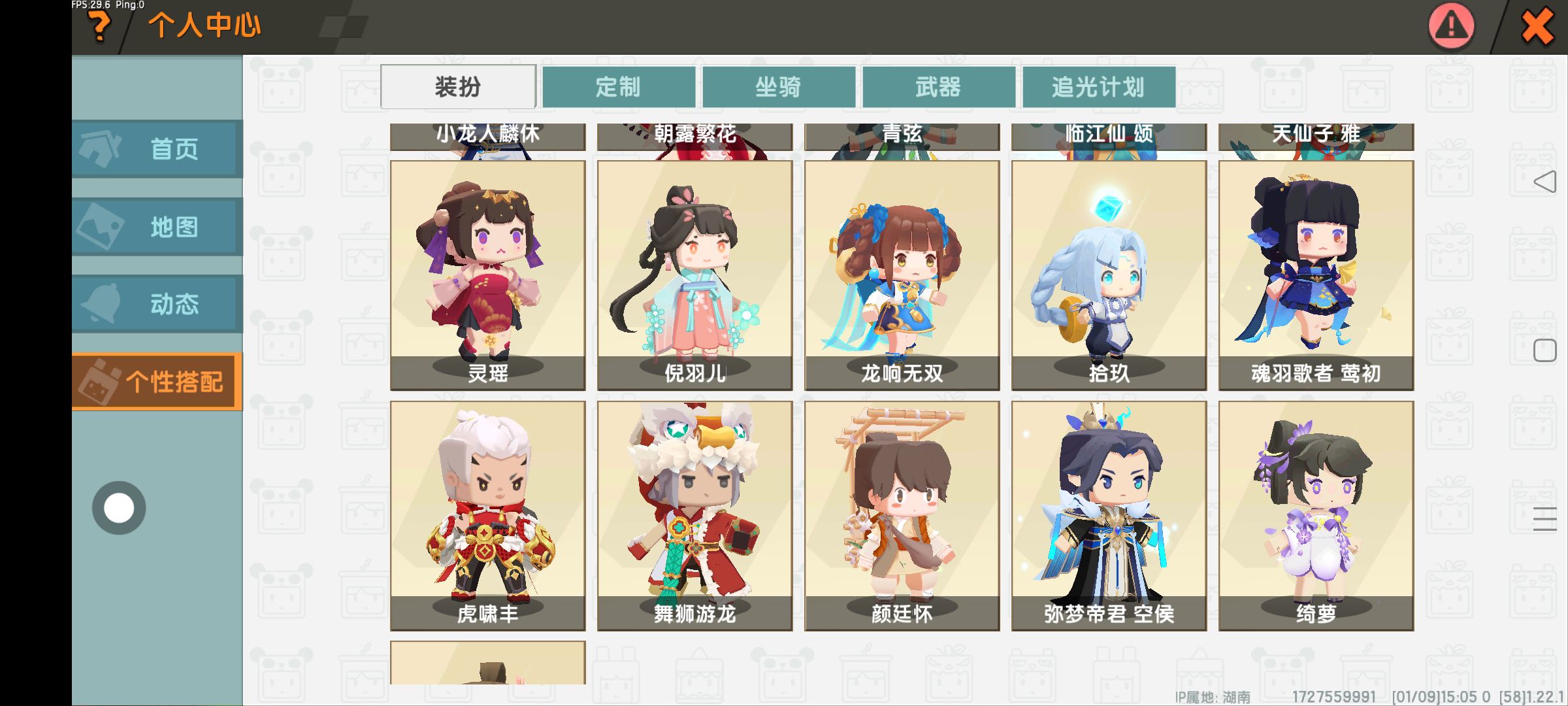Choose the 弥梦帝君 空侯 costume card
The image size is (1568, 706).
click(1109, 516)
